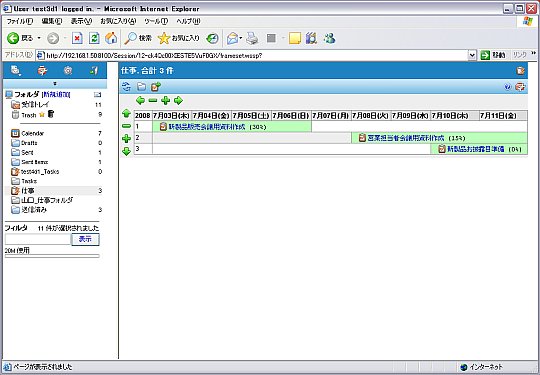Click the gear settings icon in sidebar header
The width and height of the screenshot is (540, 375).
coord(68,71)
